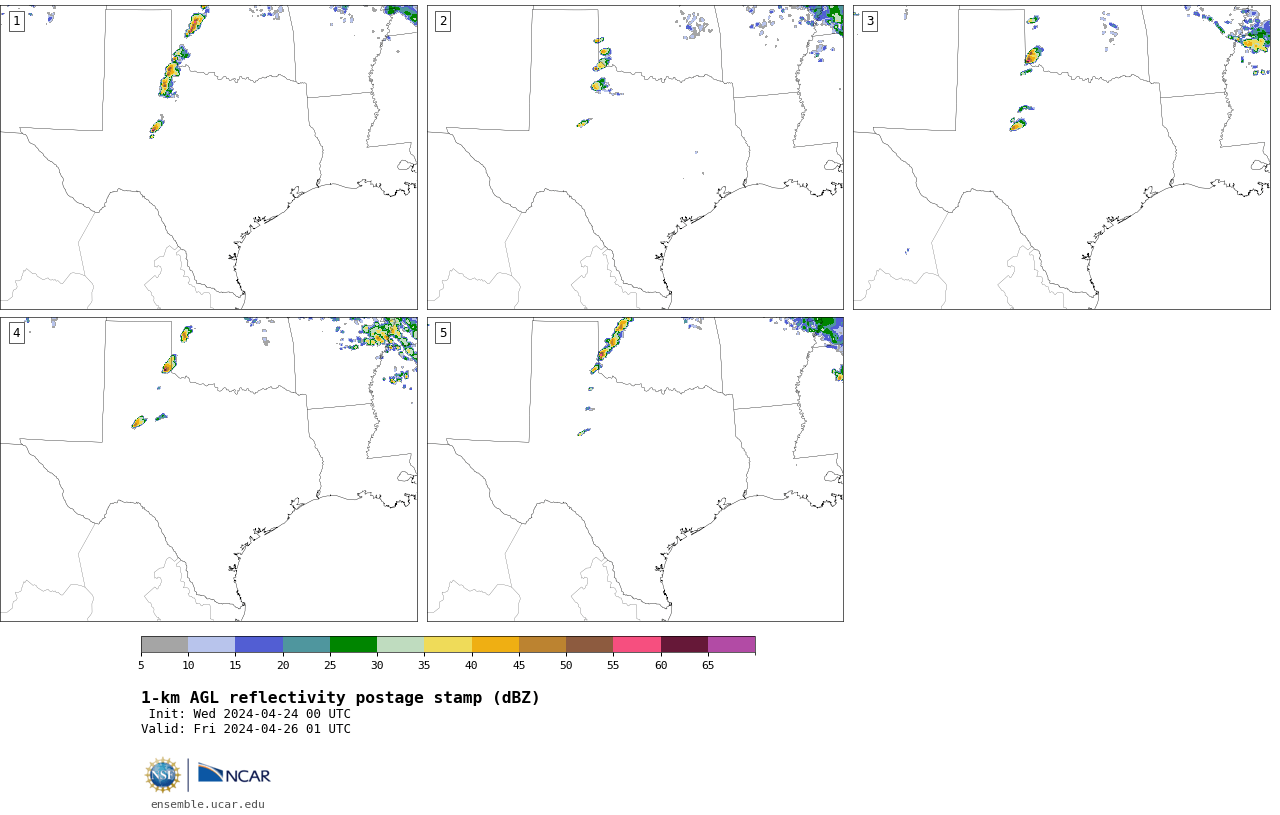Click the ensemble.ucar.edu text
Screen dimensions: 1280x815
click(x=208, y=804)
